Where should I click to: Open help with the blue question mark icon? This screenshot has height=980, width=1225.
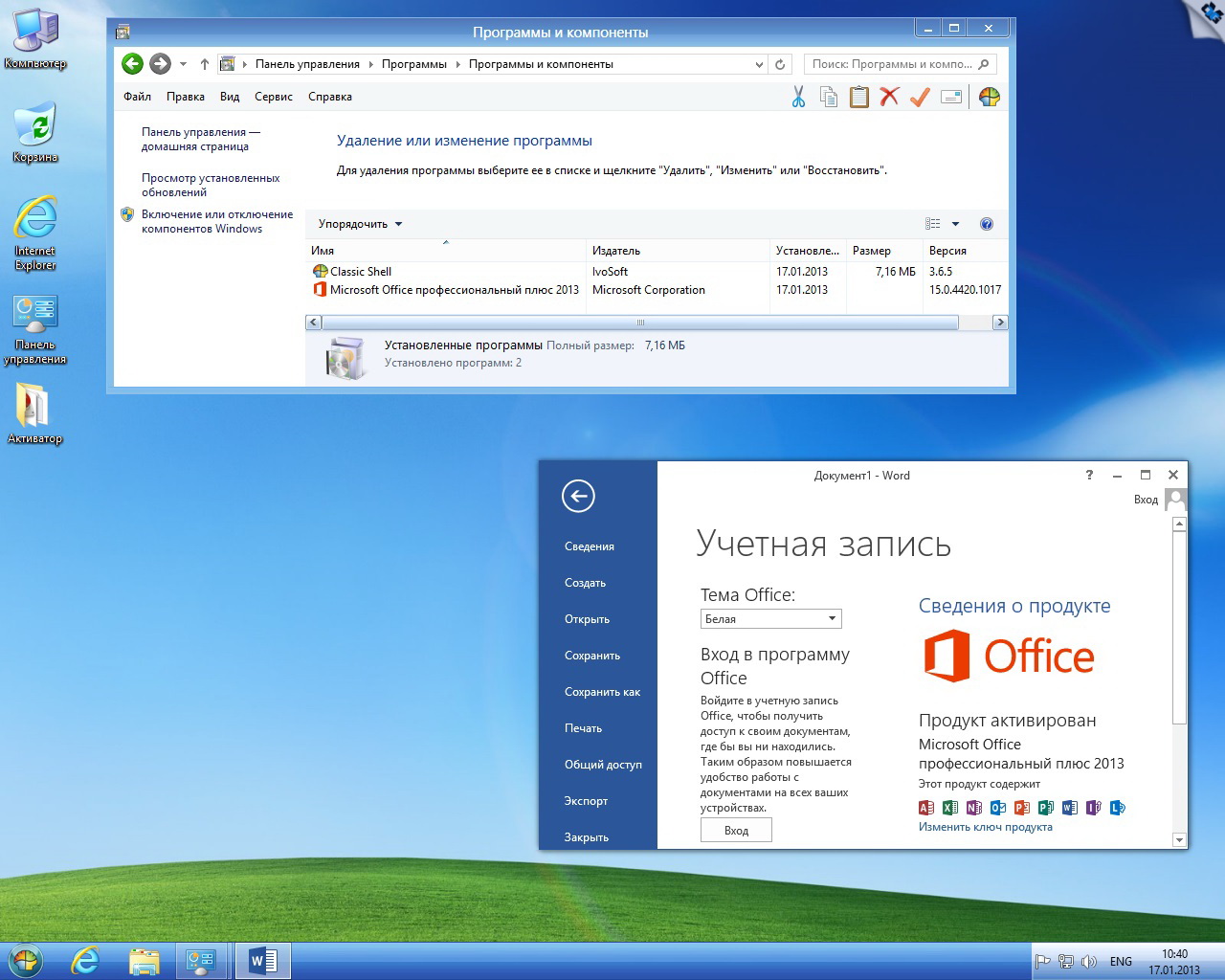[987, 224]
